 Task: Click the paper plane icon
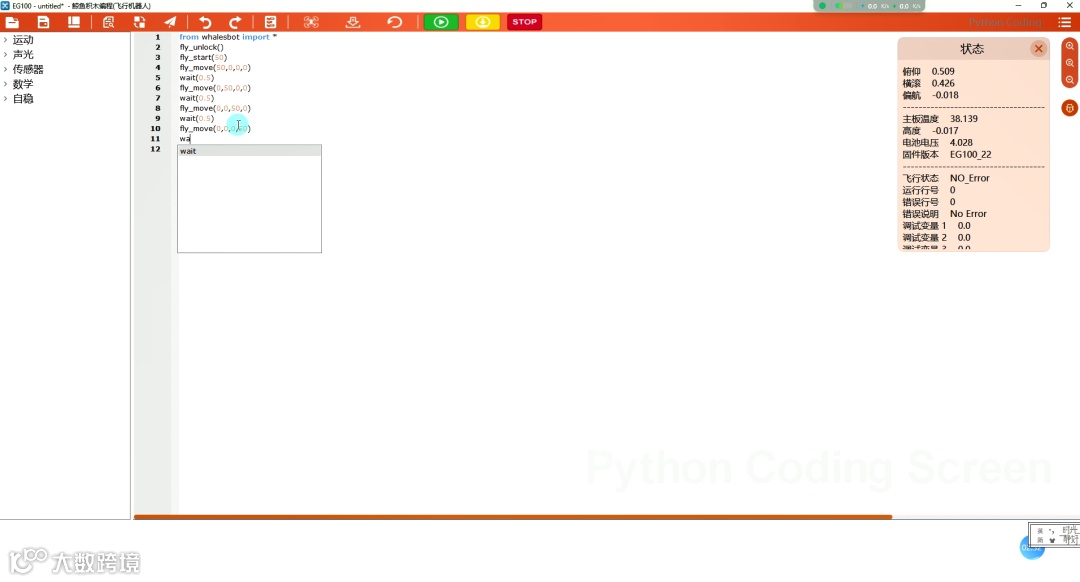click(x=170, y=22)
